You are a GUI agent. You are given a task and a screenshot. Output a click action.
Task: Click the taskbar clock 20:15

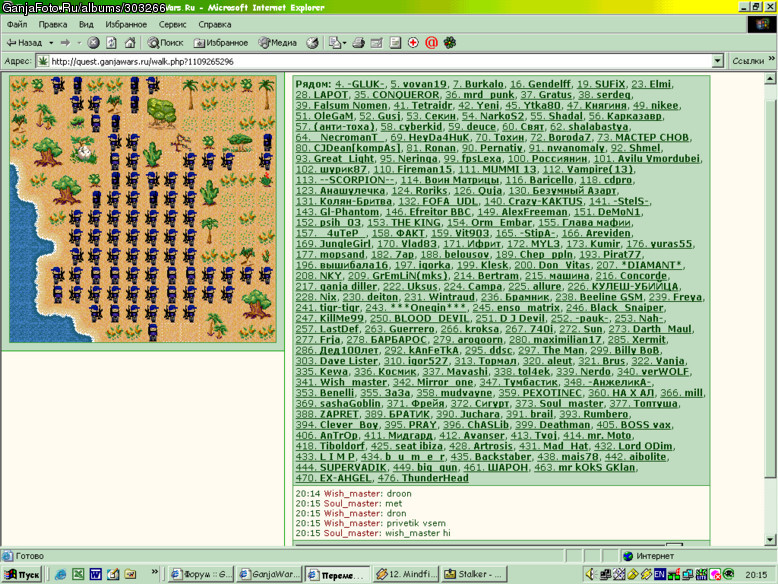[756, 575]
